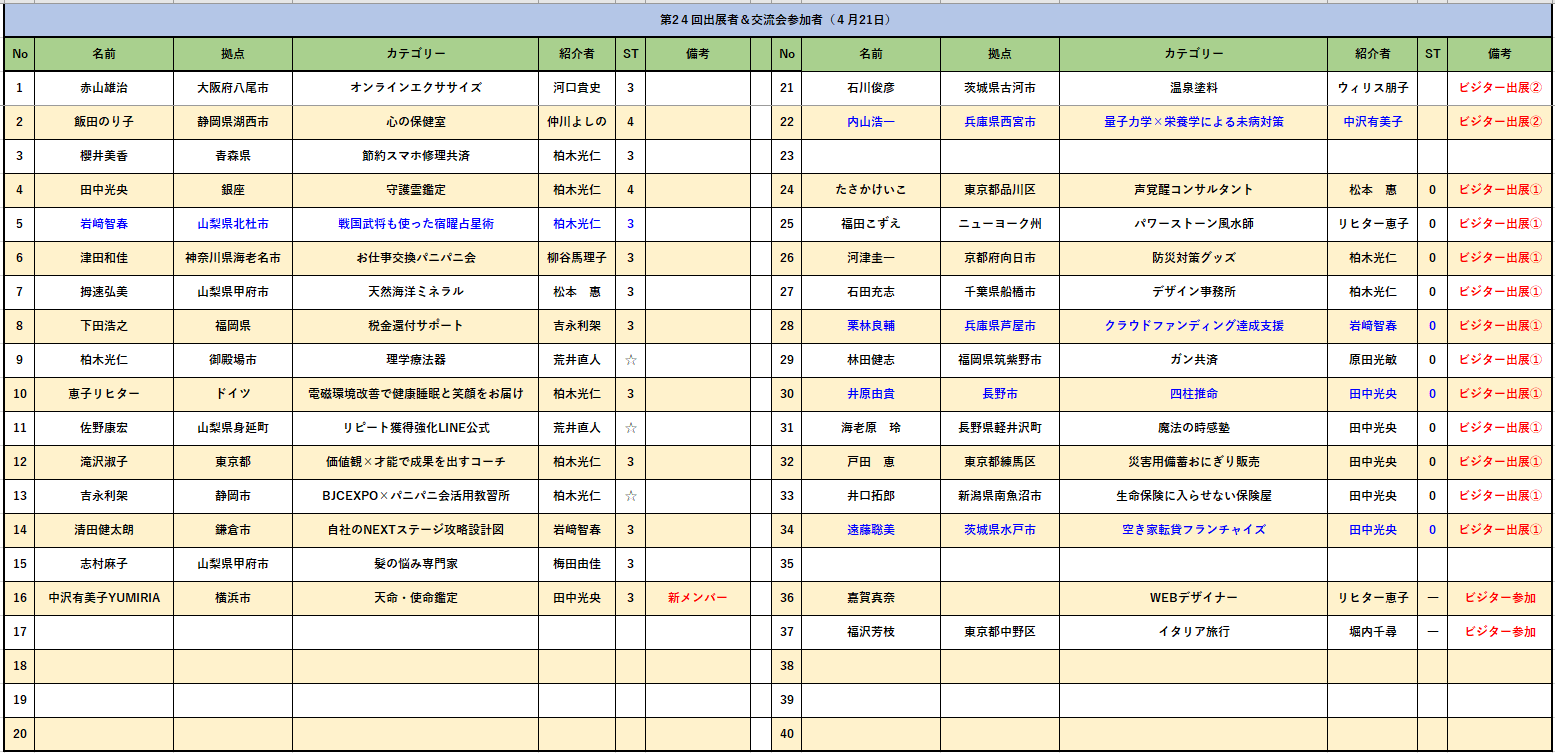Click the blue text cell 岩崎智春 in row 5

coord(104,224)
